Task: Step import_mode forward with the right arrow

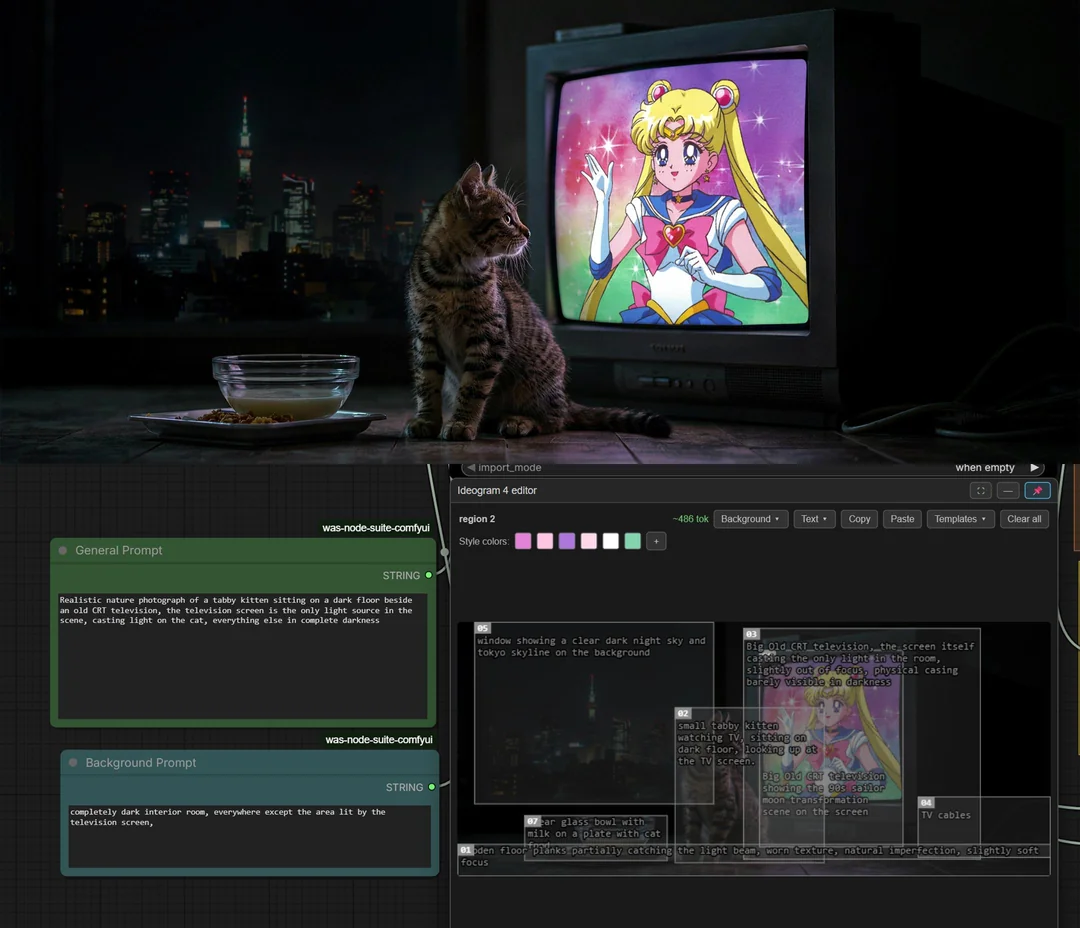Action: 1034,468
